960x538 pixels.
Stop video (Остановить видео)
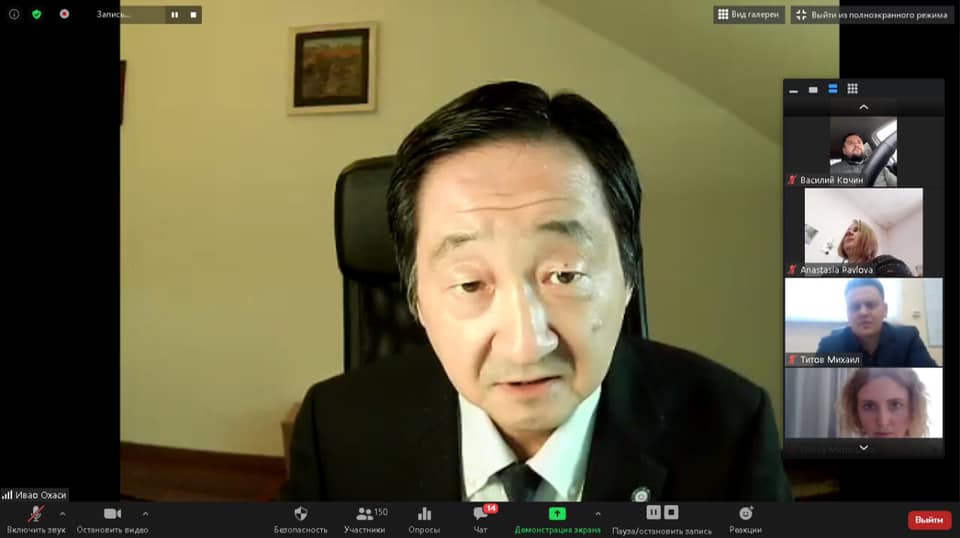coord(112,520)
